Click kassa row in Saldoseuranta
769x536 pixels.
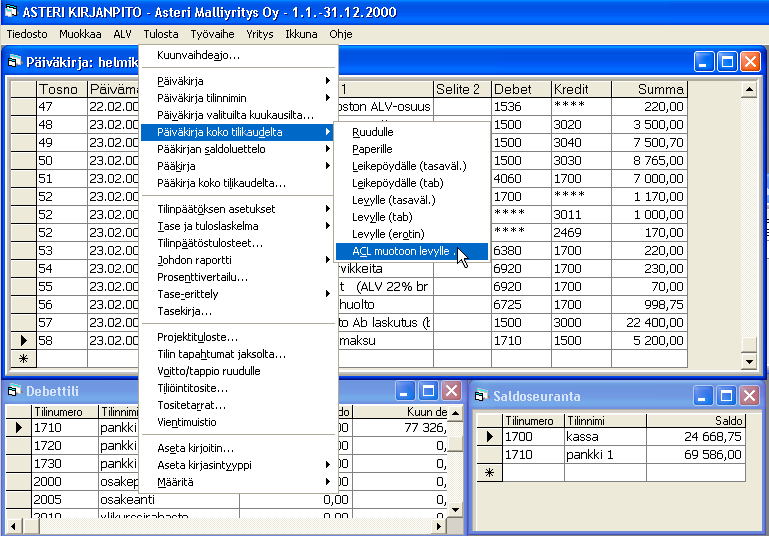611,436
